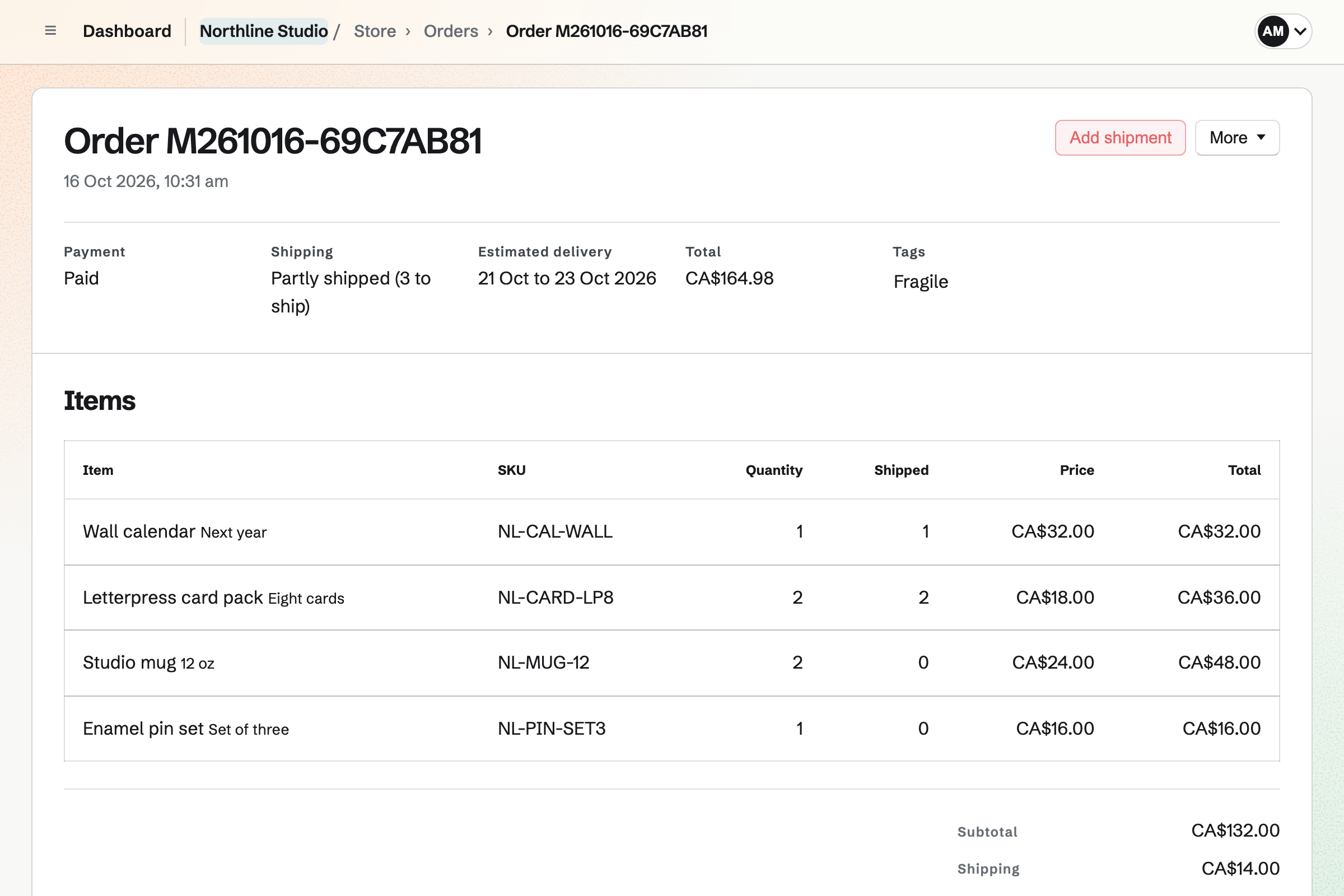This screenshot has width=1344, height=896.
Task: Click SKU NL-MUG-12
Action: [x=543, y=663]
